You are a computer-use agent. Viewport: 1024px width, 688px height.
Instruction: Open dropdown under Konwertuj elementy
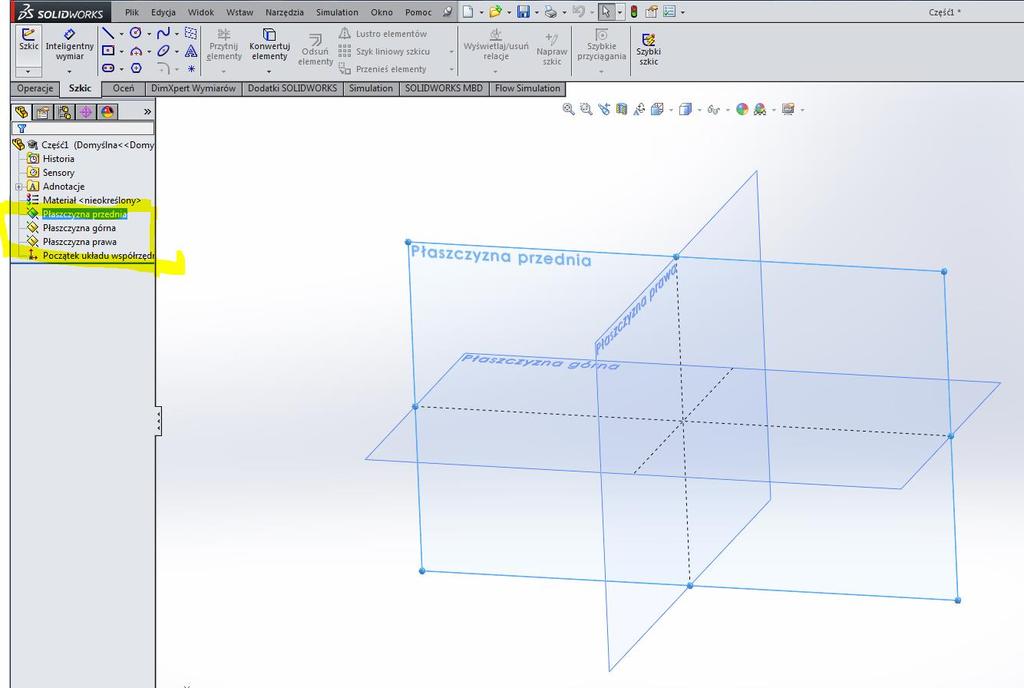269,71
